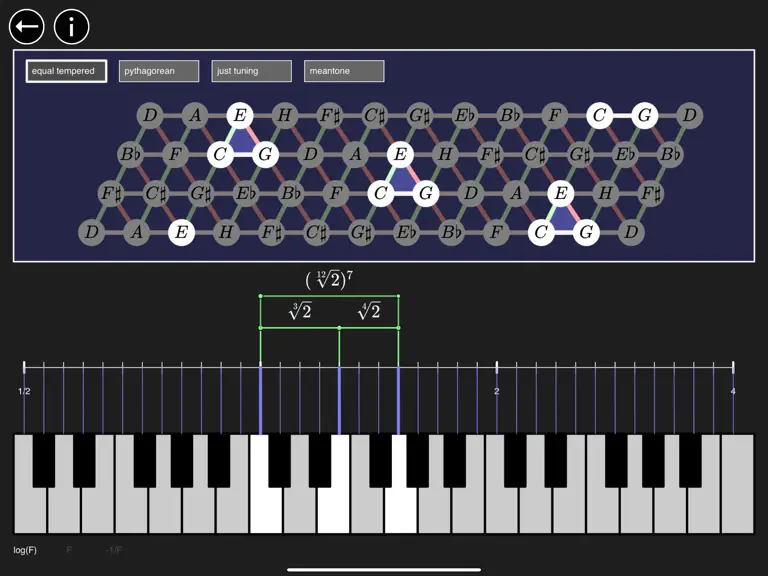Choose just tuning option
This screenshot has width=768, height=576.
(251, 71)
